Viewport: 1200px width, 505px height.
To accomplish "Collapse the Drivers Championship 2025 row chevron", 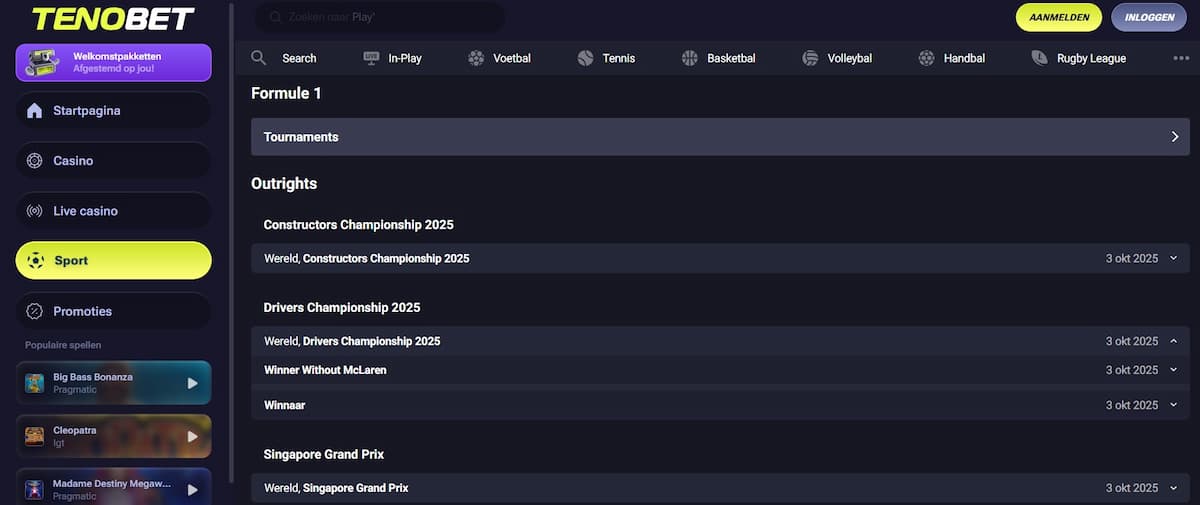I will [x=1174, y=341].
